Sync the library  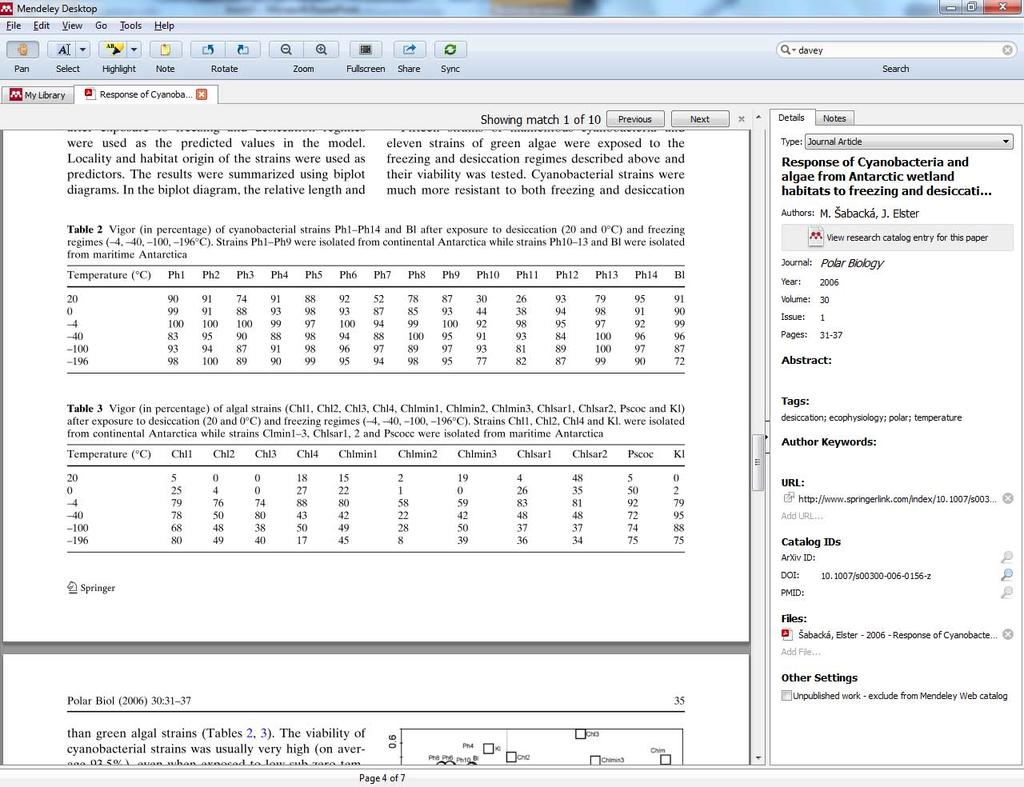(450, 50)
